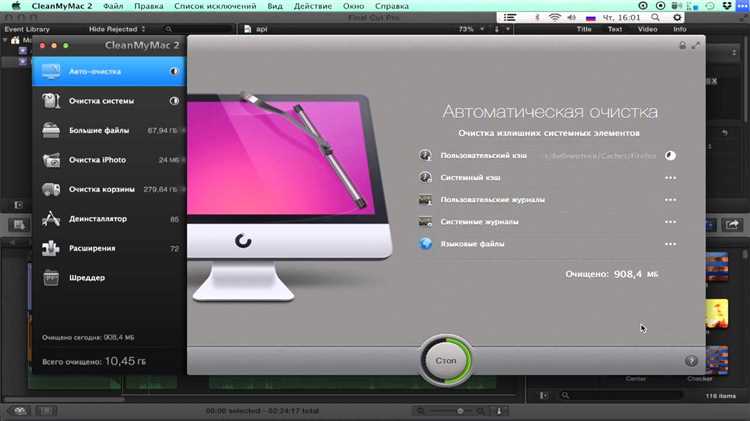Open Большие файлы module
This screenshot has height=421, width=750.
[109, 130]
